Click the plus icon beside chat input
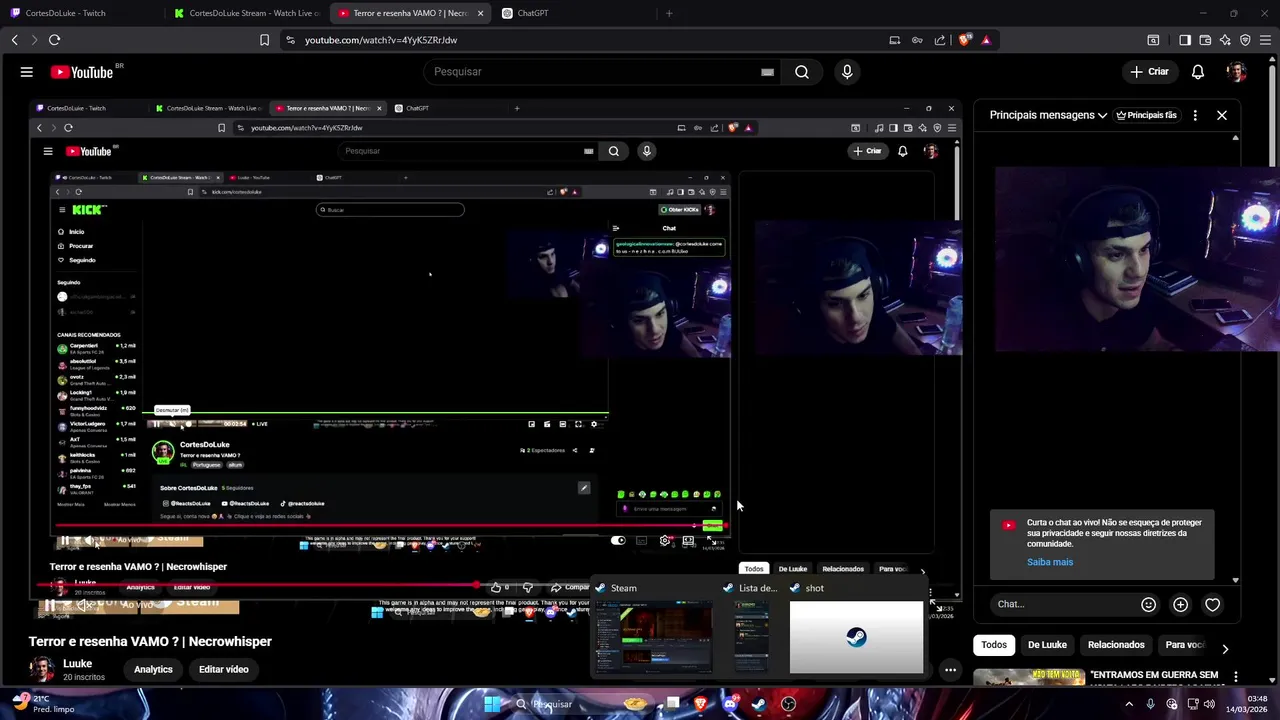This screenshot has width=1280, height=720. [x=1180, y=604]
